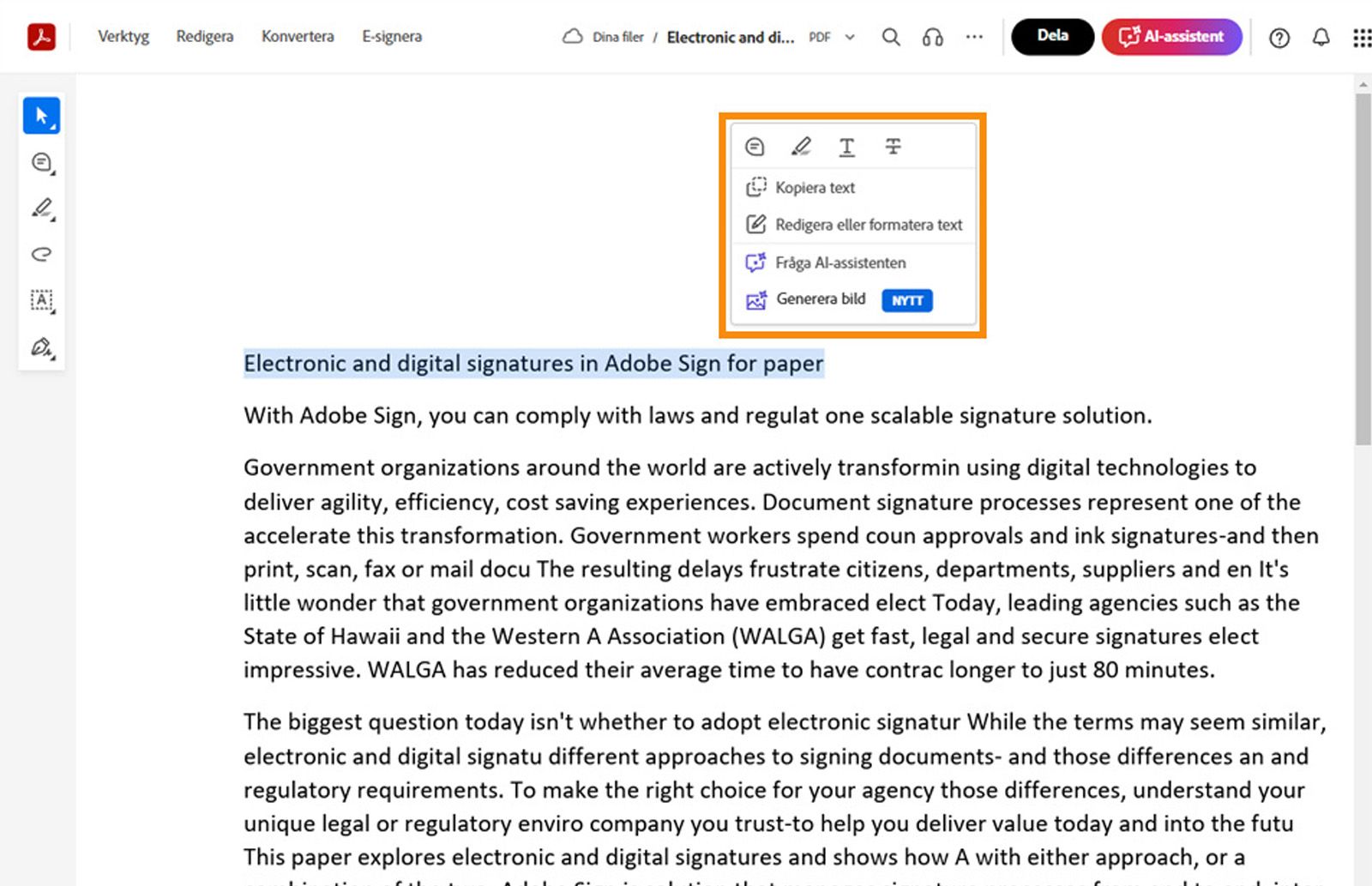Open the Redigera menu
Screen dimensions: 1372x886
point(205,37)
